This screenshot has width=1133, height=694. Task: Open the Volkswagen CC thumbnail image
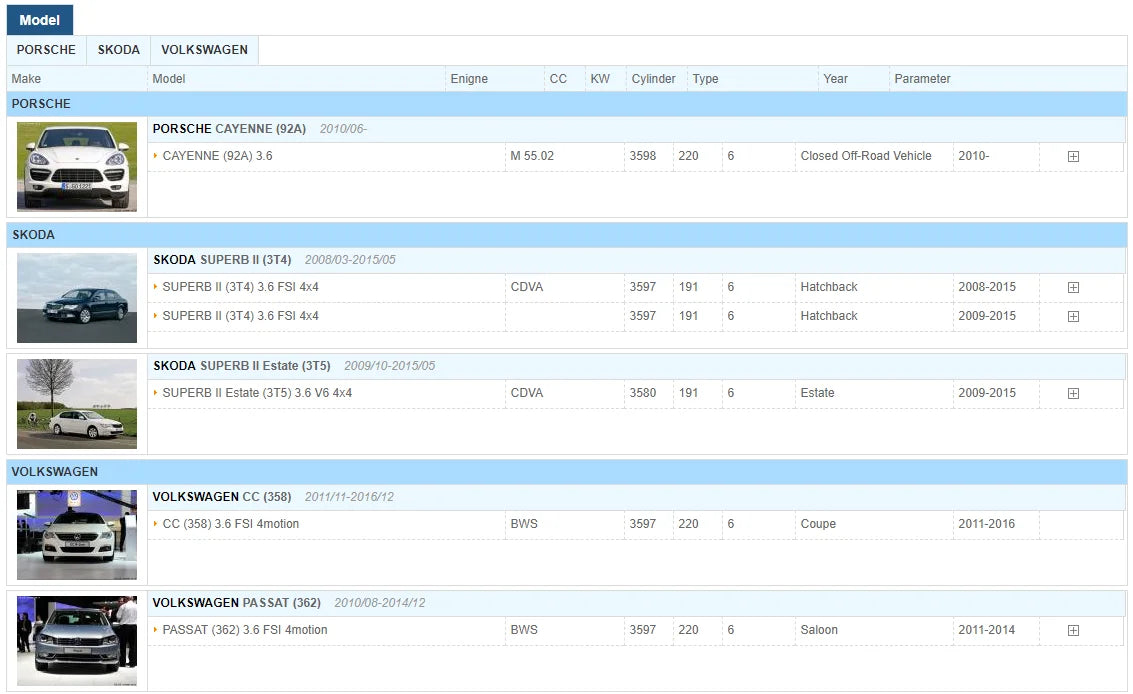click(77, 535)
